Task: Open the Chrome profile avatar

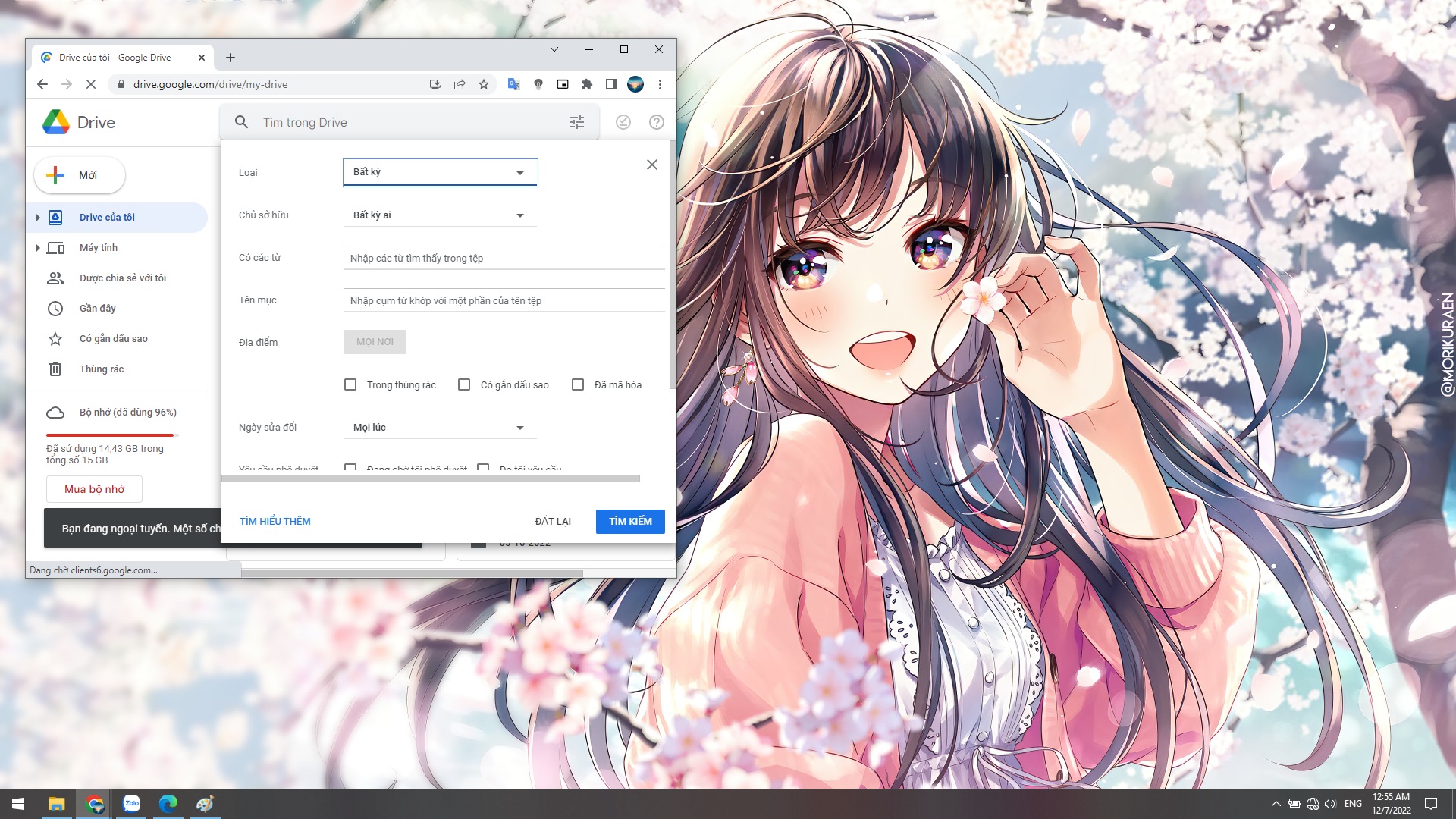Action: pos(635,84)
